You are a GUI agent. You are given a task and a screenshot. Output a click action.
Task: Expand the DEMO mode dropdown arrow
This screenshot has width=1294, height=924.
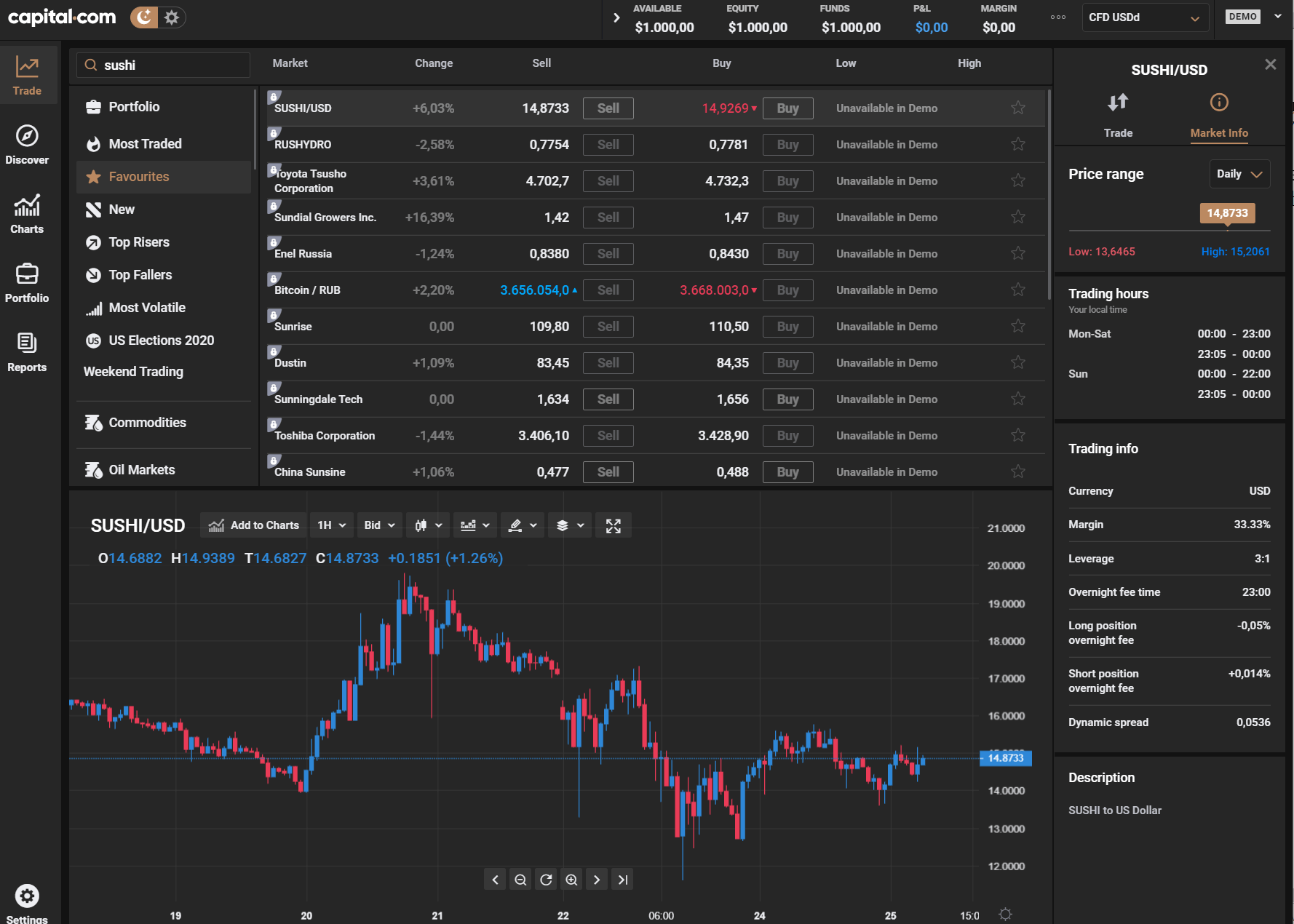[x=1278, y=16]
